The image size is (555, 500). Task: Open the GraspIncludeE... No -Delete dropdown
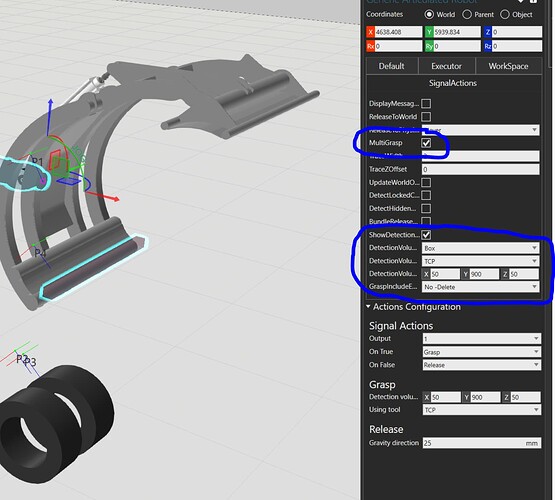click(480, 287)
